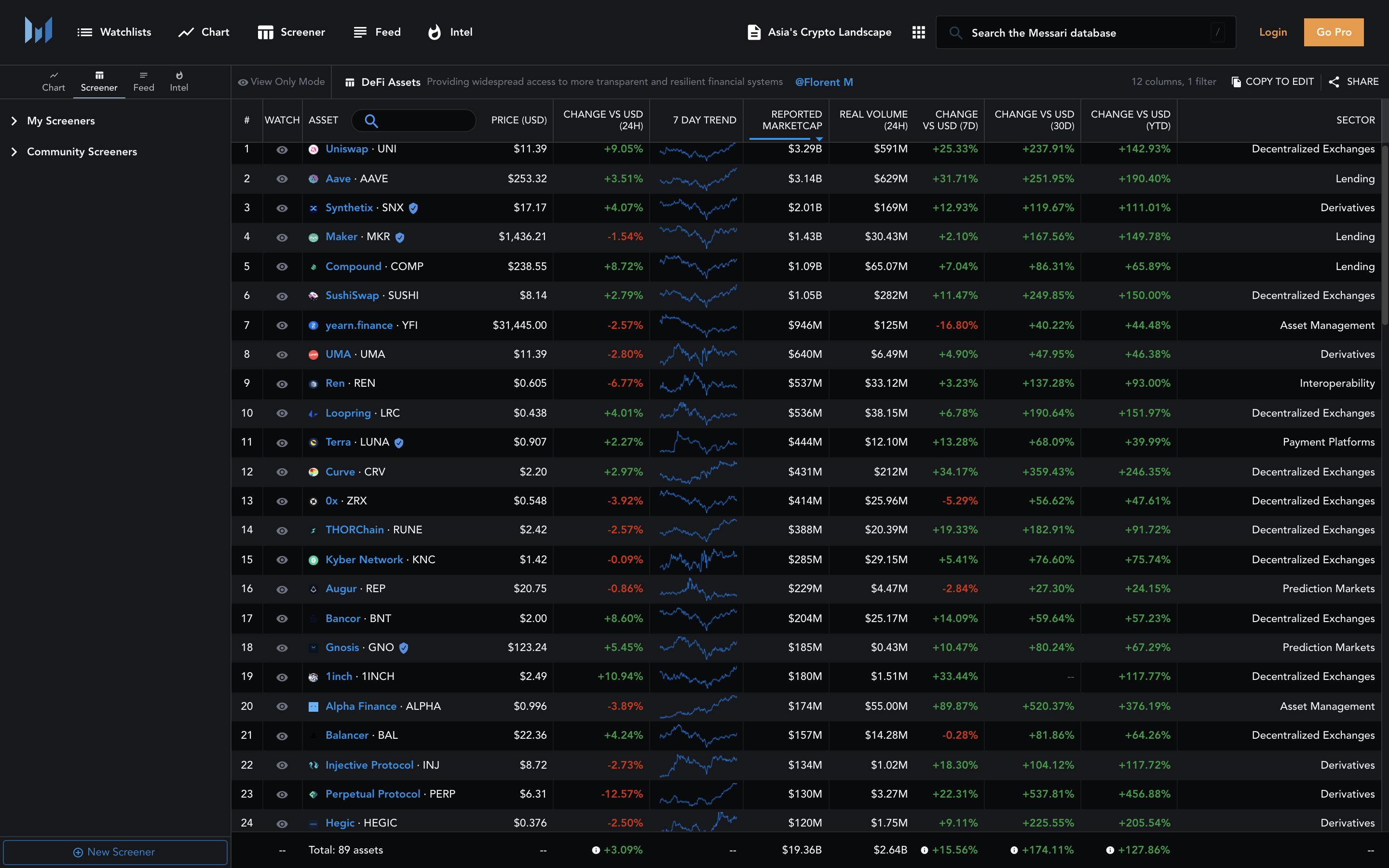Click the Injective Protocol token logo
1389x868 pixels.
[313, 765]
